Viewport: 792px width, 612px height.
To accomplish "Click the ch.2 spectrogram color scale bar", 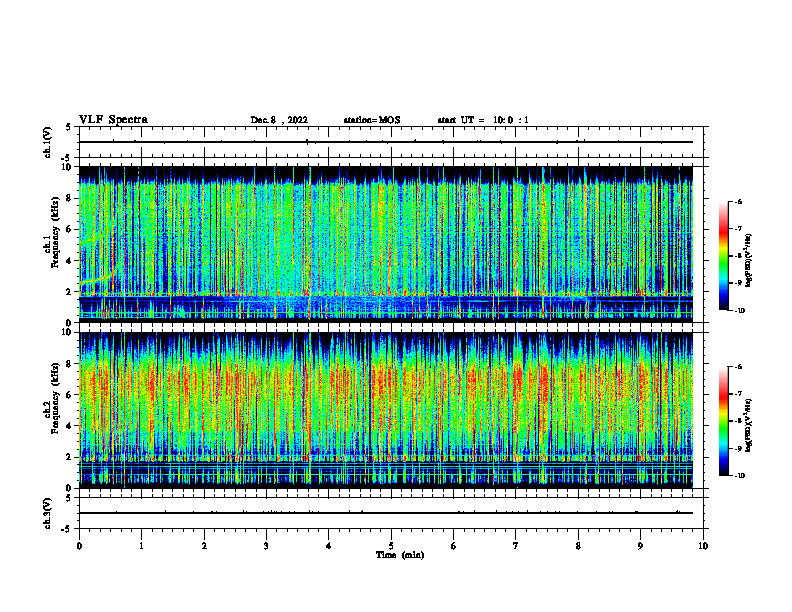I will [x=723, y=421].
